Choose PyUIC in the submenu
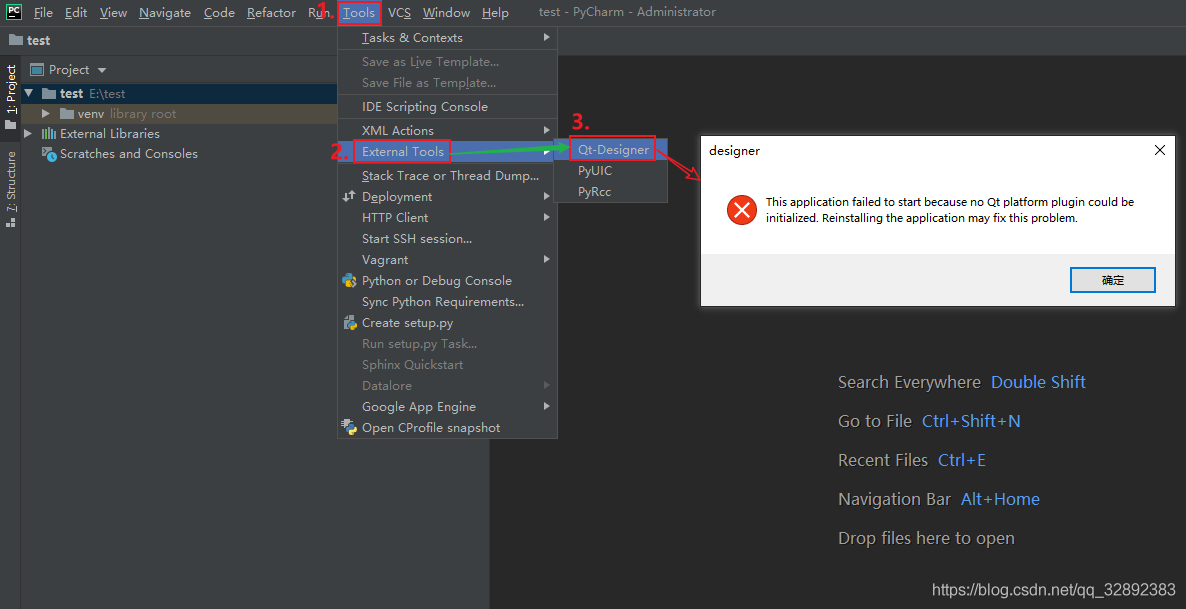Screen dimensions: 1186x609 coord(595,171)
